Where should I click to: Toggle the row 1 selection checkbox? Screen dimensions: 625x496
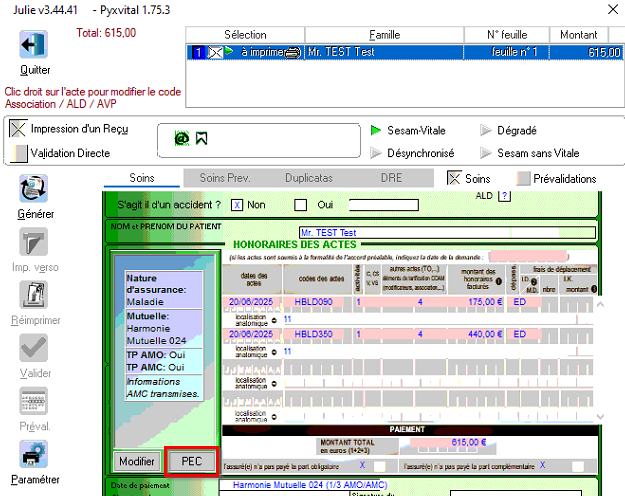coord(215,52)
